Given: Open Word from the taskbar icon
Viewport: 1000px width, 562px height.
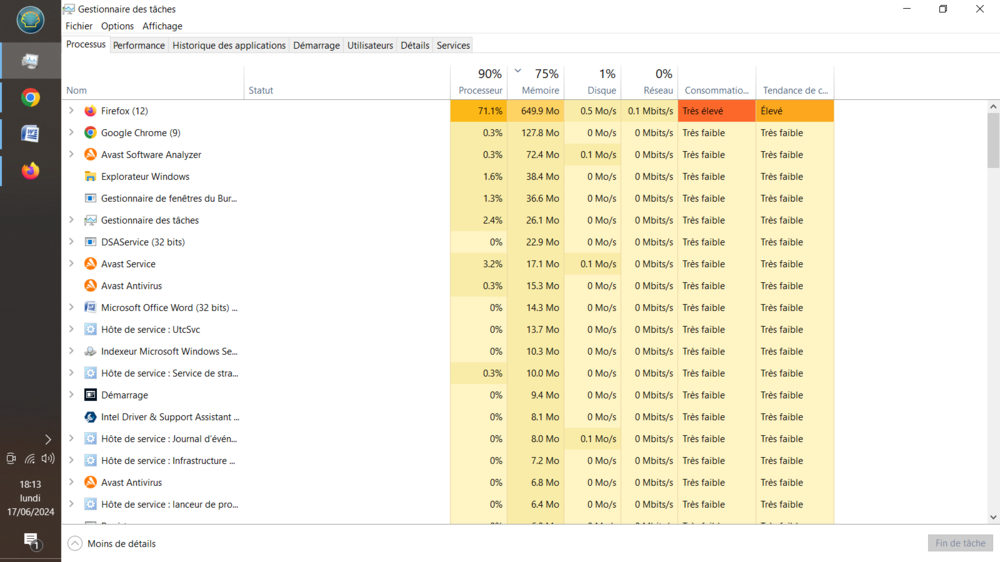Looking at the screenshot, I should (x=30, y=134).
